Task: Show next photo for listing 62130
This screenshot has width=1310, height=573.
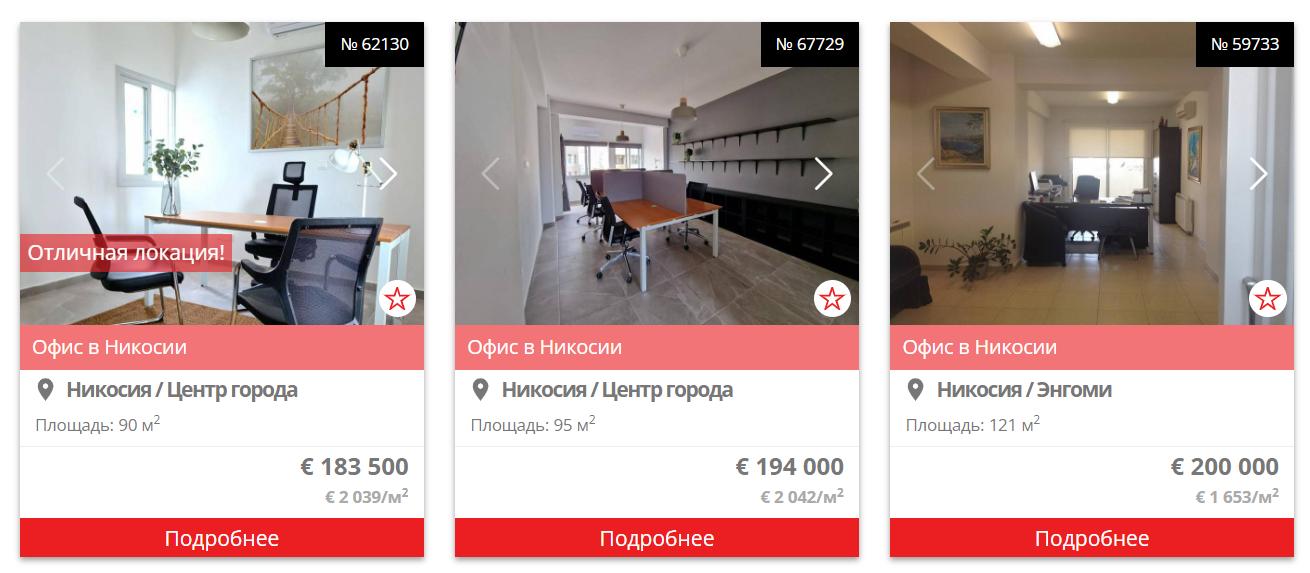Action: coord(388,174)
